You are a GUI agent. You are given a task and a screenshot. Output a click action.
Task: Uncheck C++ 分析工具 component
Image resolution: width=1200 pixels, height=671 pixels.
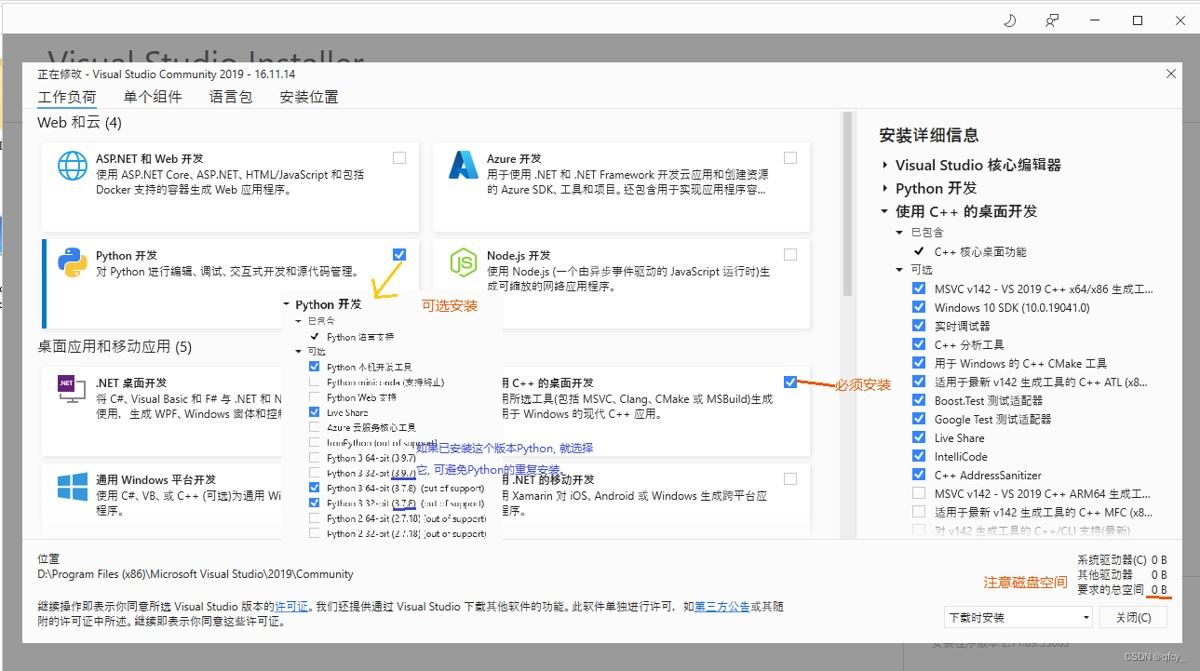(x=919, y=345)
